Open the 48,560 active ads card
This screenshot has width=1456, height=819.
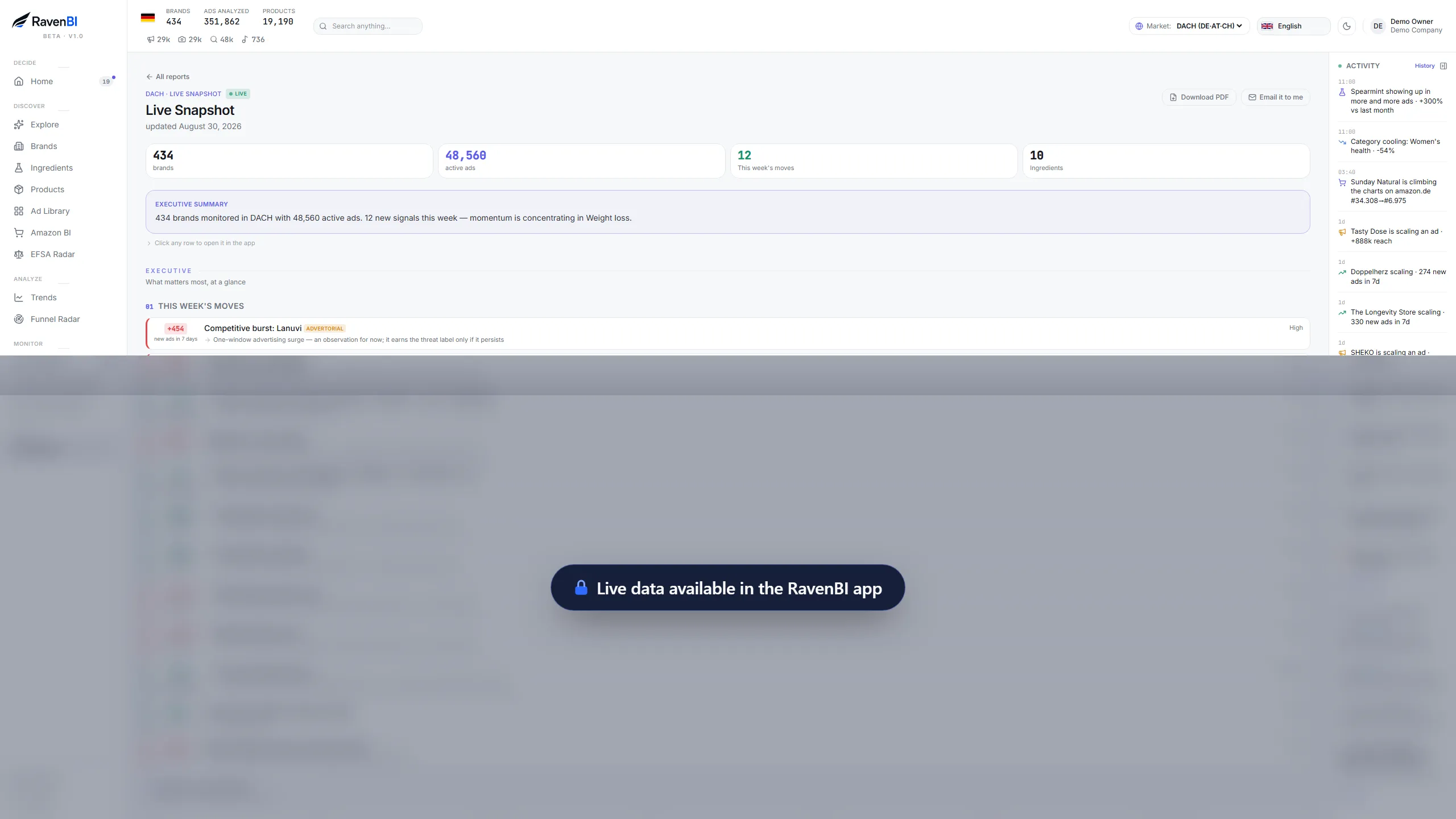pyautogui.click(x=582, y=161)
